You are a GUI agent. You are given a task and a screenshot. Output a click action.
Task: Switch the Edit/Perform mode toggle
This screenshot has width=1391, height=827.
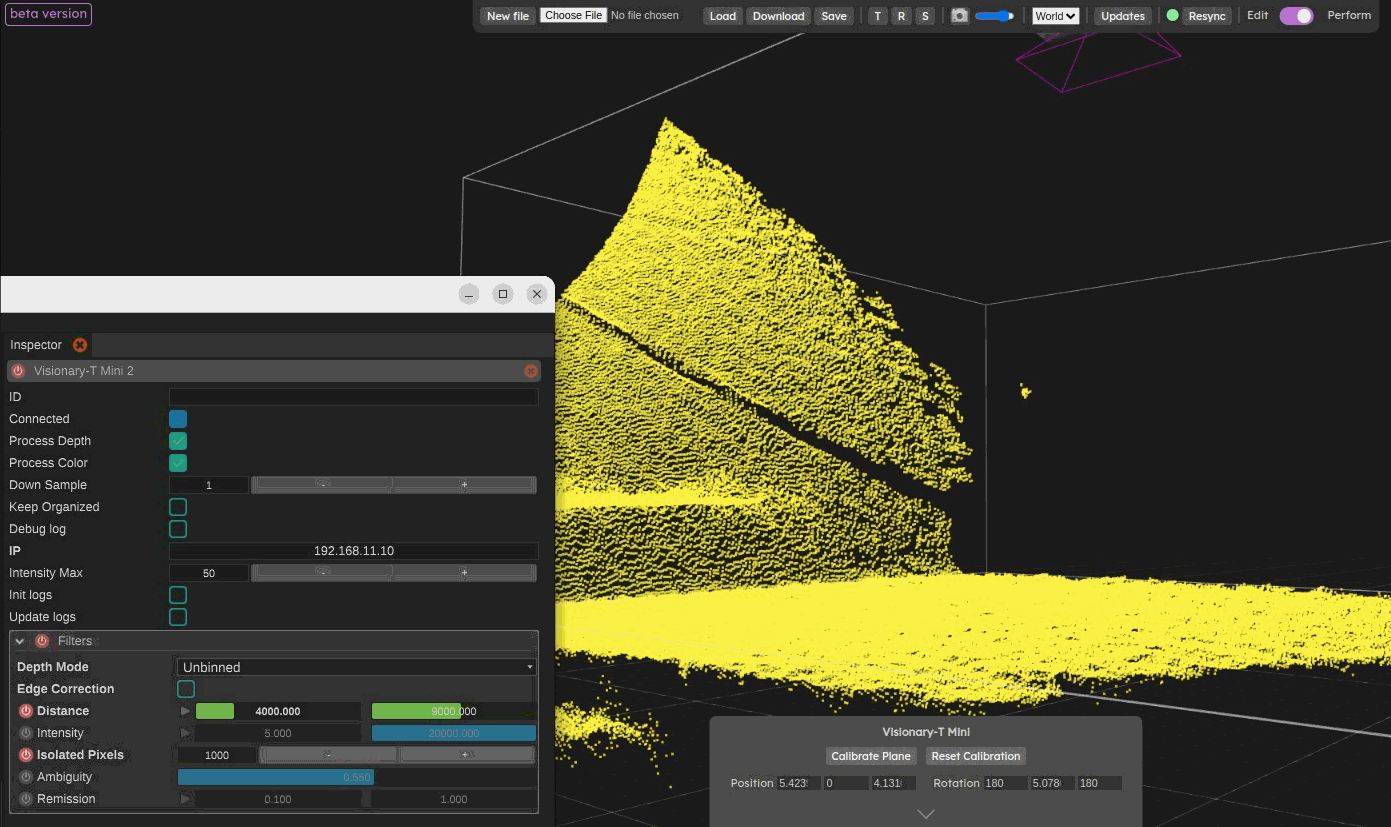(1296, 16)
